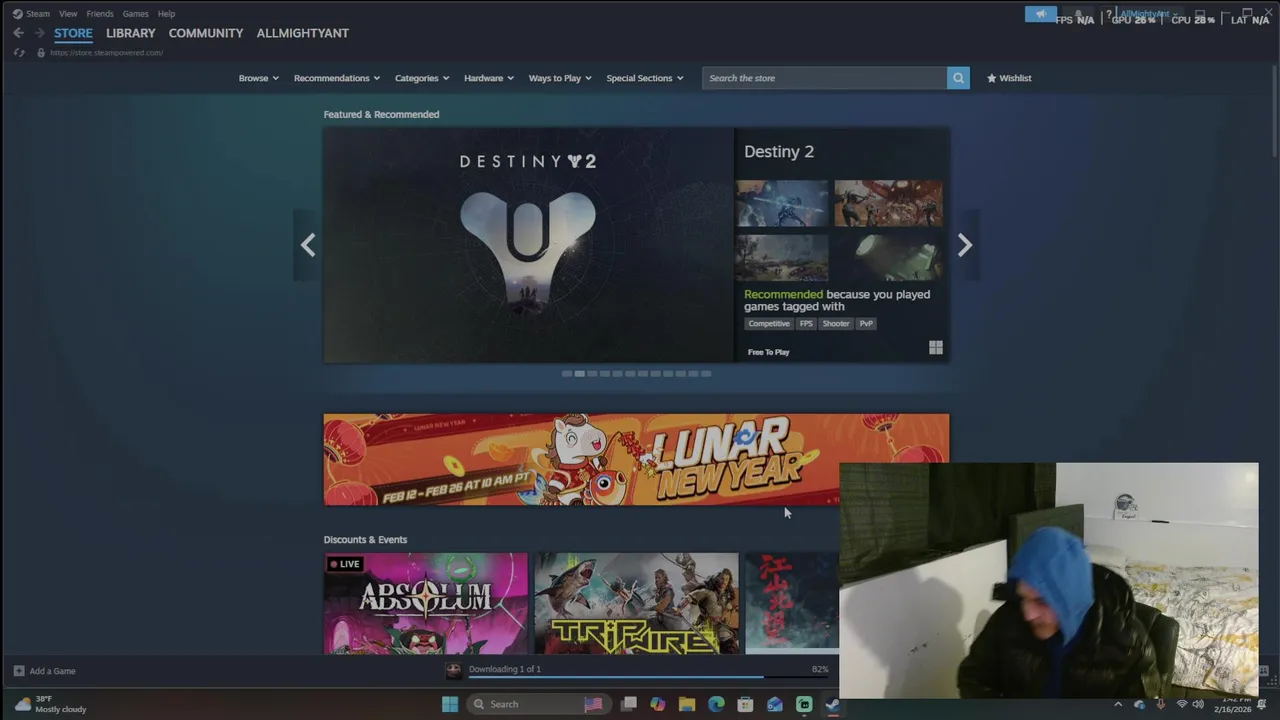
Task: Open Windows Start menu
Action: tap(450, 704)
